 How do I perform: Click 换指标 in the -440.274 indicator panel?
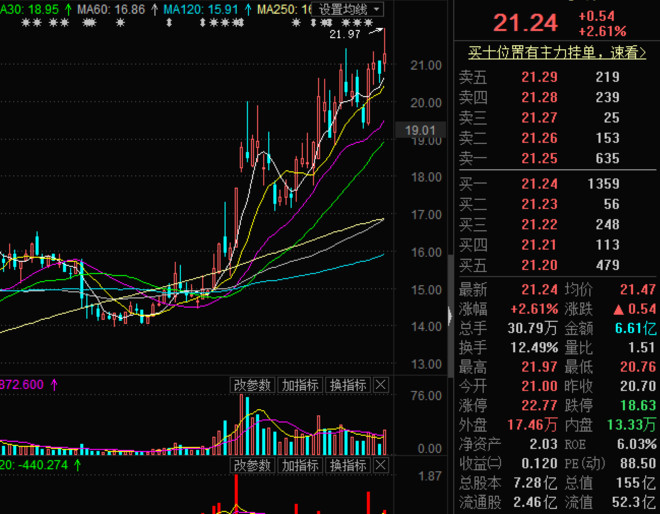click(x=348, y=465)
